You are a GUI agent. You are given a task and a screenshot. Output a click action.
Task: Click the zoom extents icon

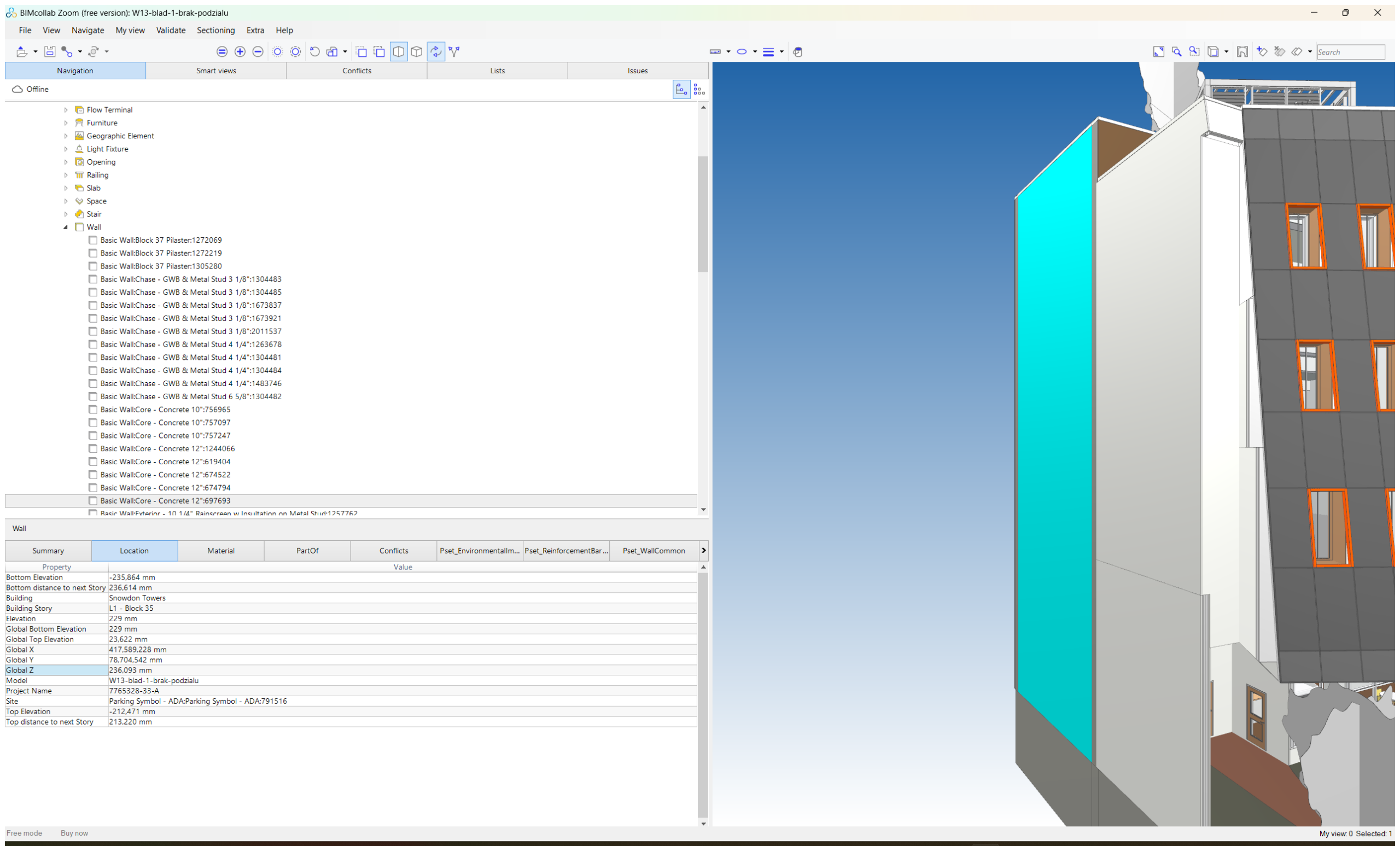point(1158,52)
